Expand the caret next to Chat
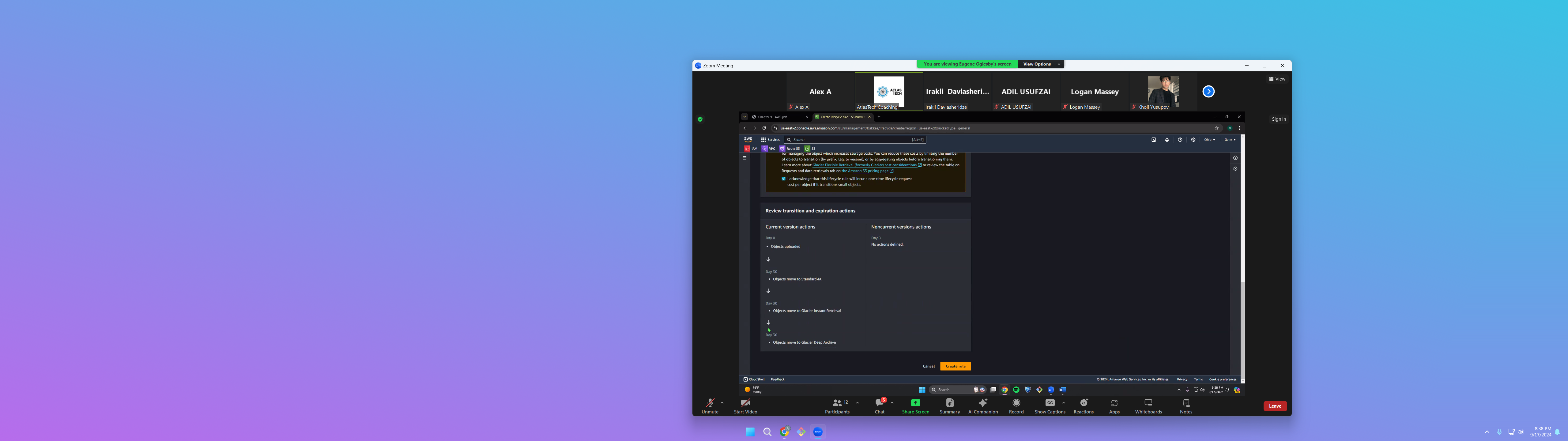The height and width of the screenshot is (441, 1568). (x=892, y=403)
